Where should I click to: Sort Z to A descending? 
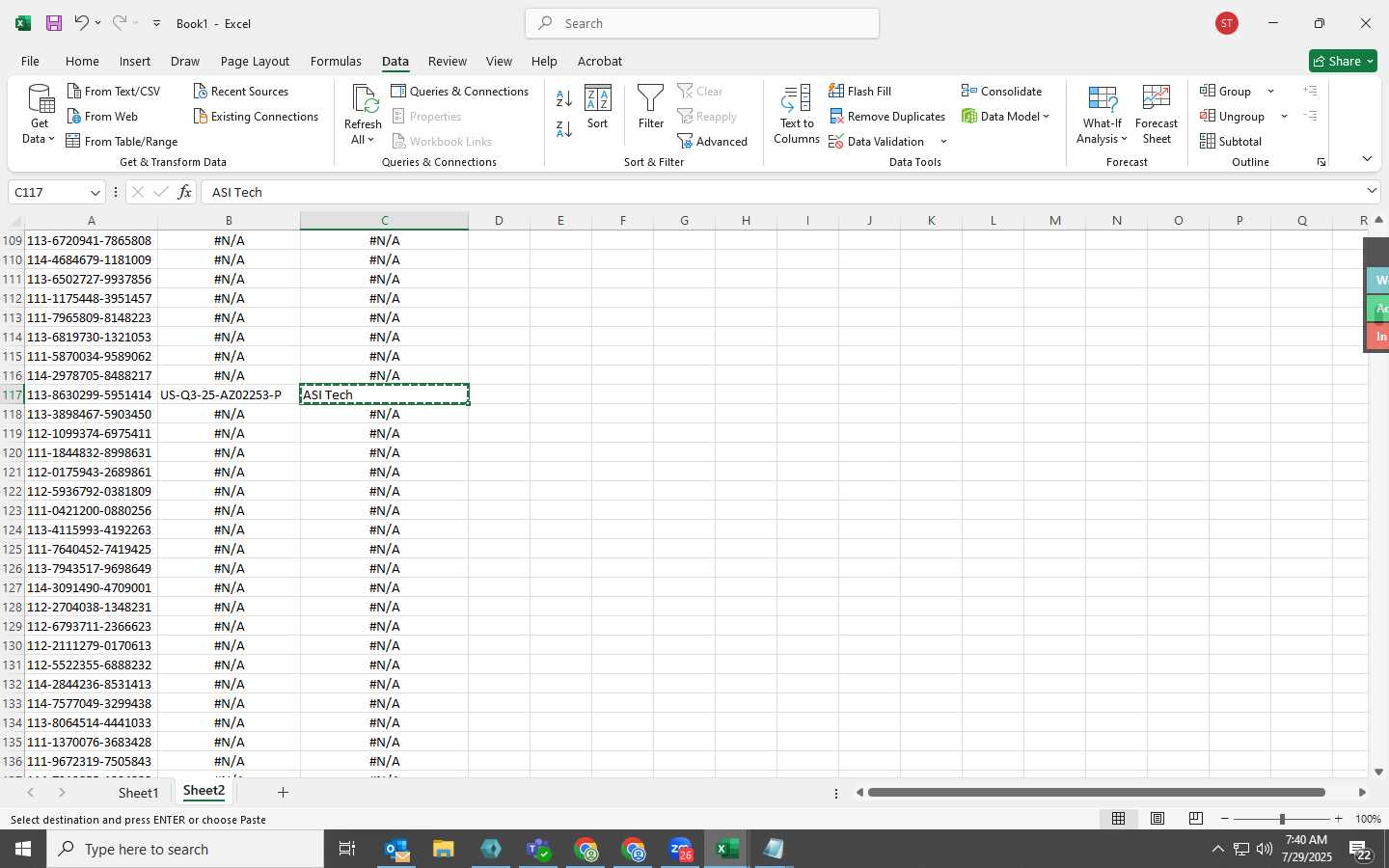pos(564,128)
